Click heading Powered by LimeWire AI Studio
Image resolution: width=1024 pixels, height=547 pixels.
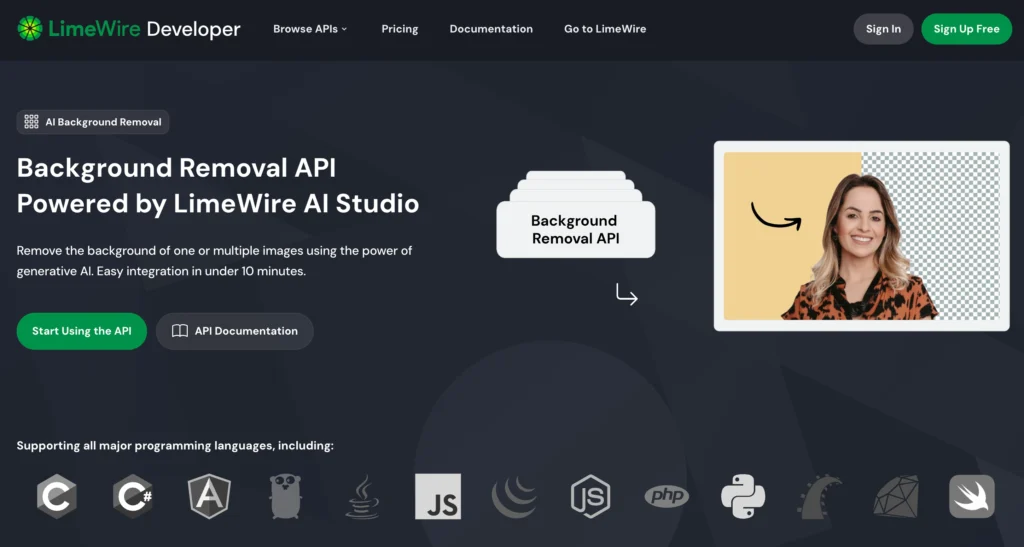[217, 204]
